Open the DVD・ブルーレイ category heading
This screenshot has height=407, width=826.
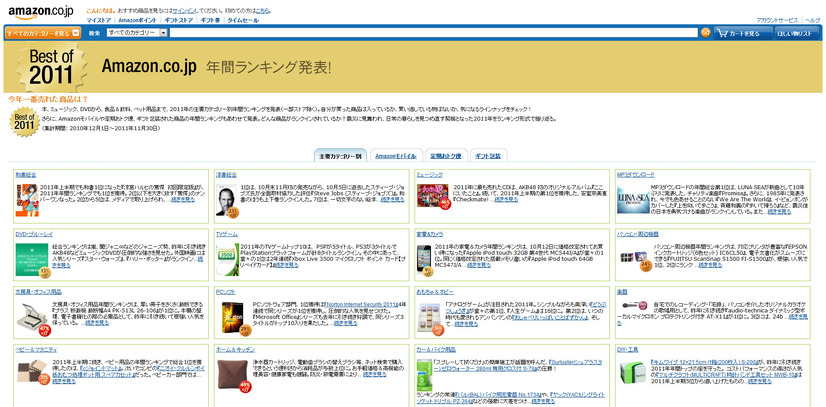34,233
